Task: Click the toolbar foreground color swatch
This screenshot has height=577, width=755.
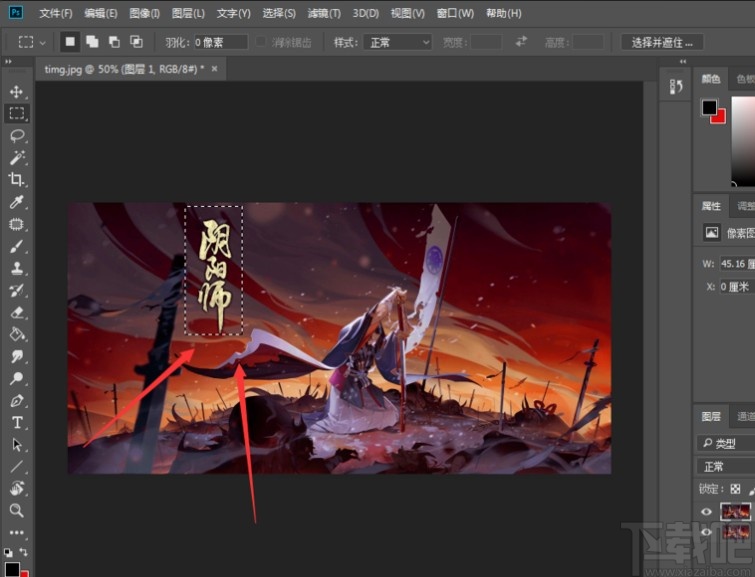Action: 12,569
